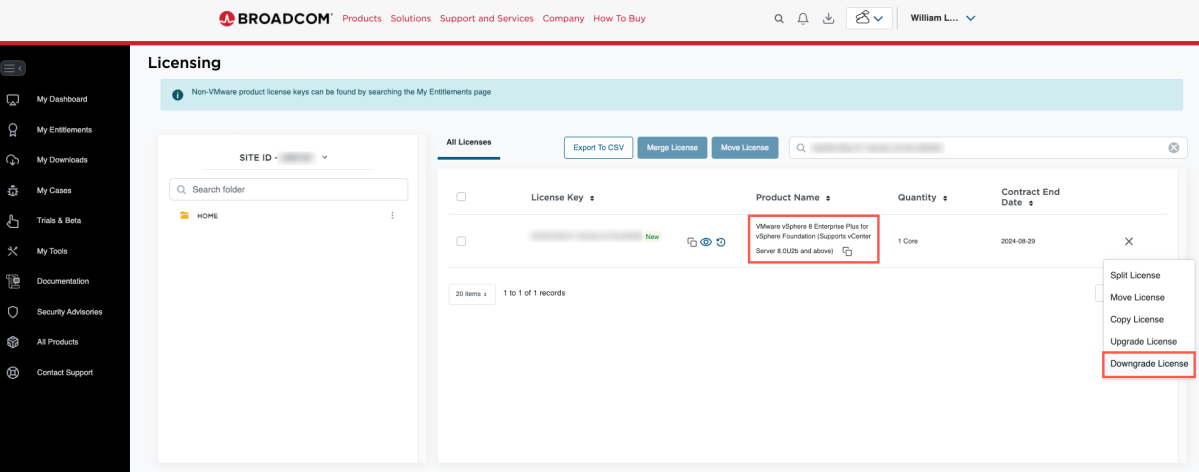Image resolution: width=1199 pixels, height=472 pixels.
Task: Click the Documentation icon in sidebar
Action: [x=12, y=282]
